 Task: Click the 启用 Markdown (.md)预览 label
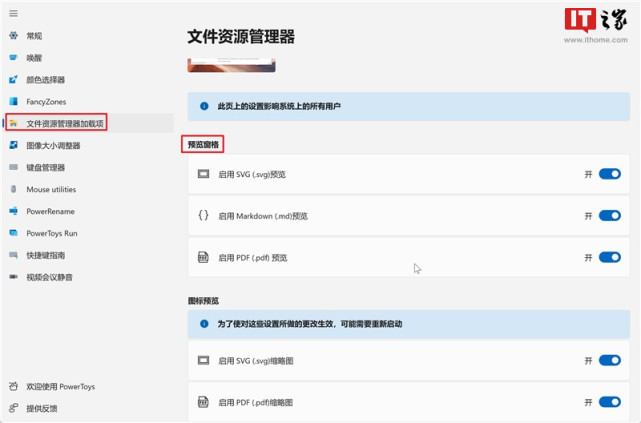(263, 216)
